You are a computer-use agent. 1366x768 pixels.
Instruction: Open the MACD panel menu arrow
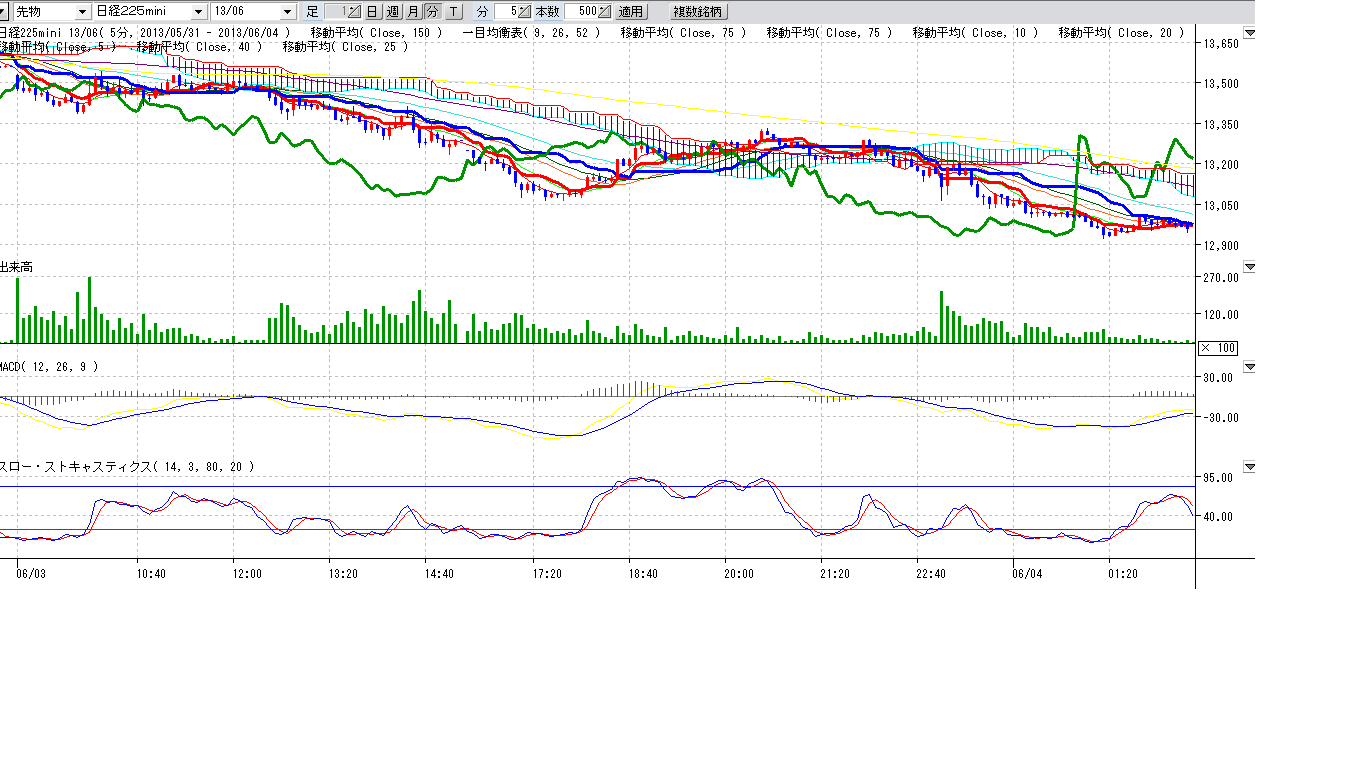point(1249,367)
